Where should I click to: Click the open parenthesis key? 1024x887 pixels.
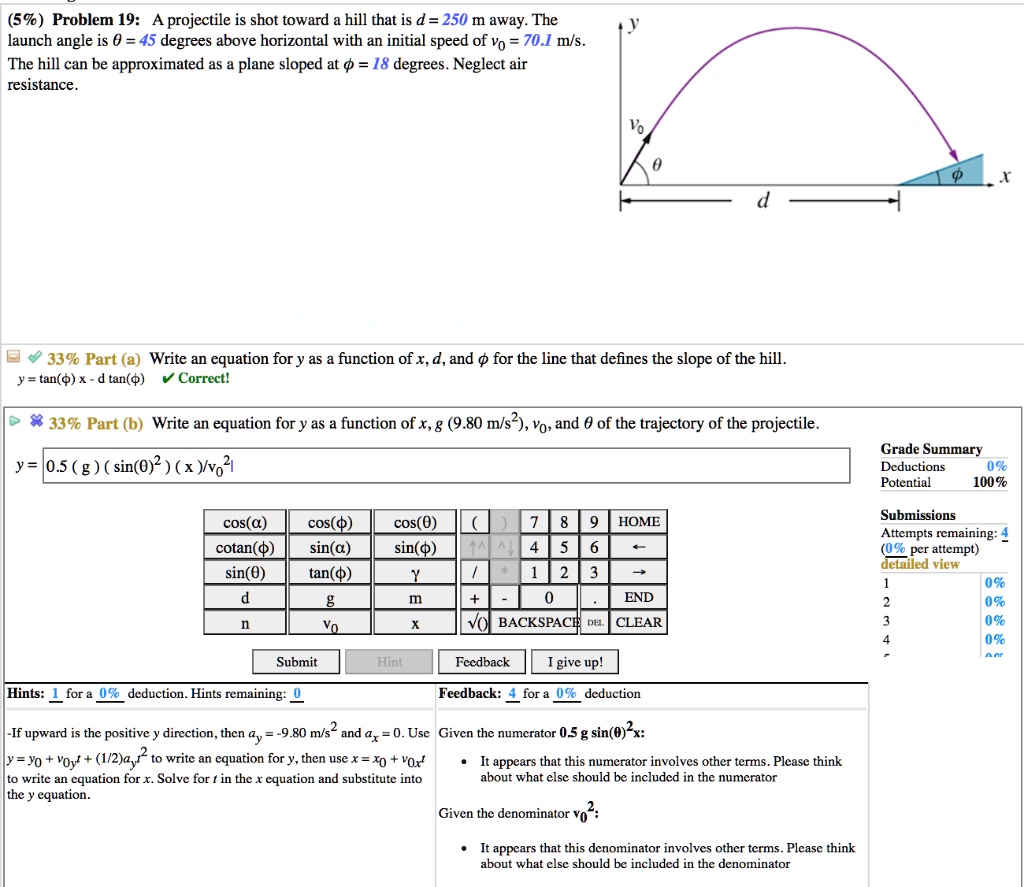click(475, 523)
